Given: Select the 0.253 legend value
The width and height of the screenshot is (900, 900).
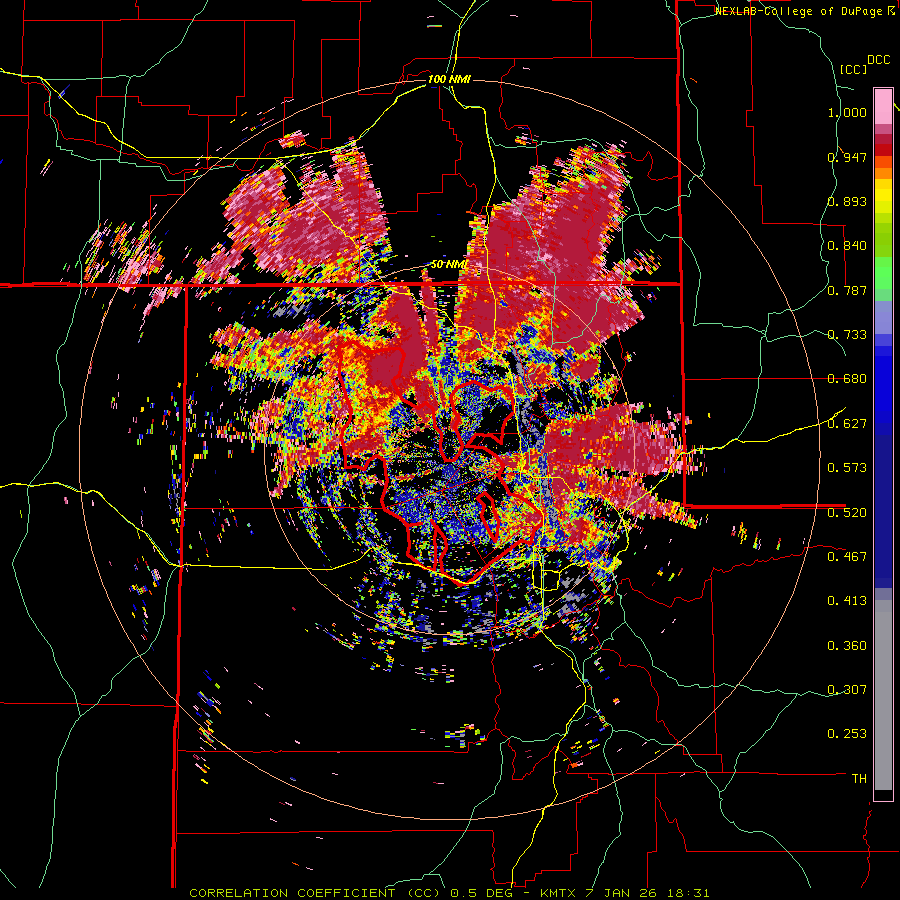Looking at the screenshot, I should (847, 734).
